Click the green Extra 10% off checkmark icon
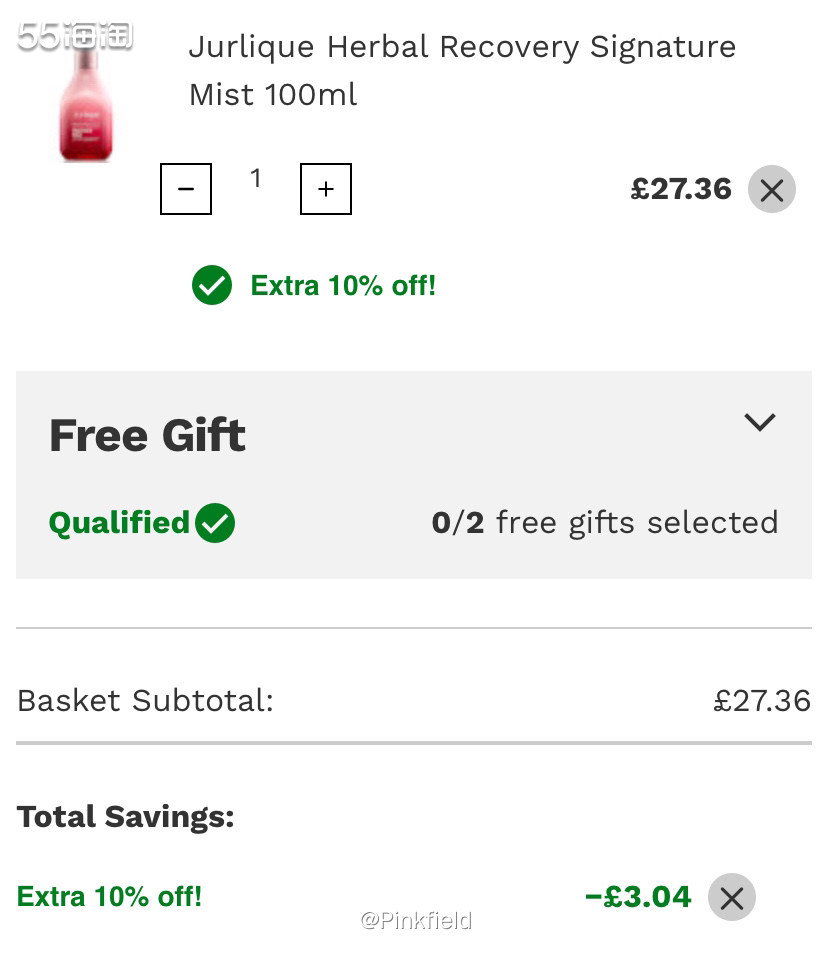Viewport: 828px width, 954px height. [x=212, y=285]
